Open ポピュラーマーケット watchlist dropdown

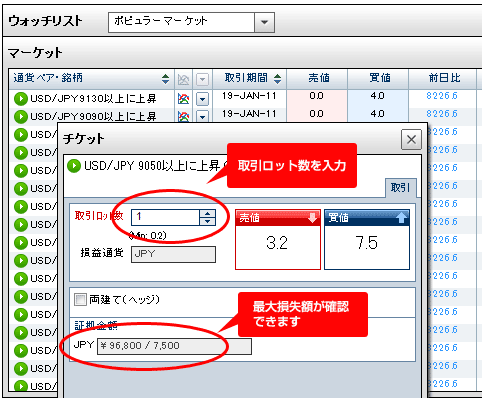click(264, 23)
